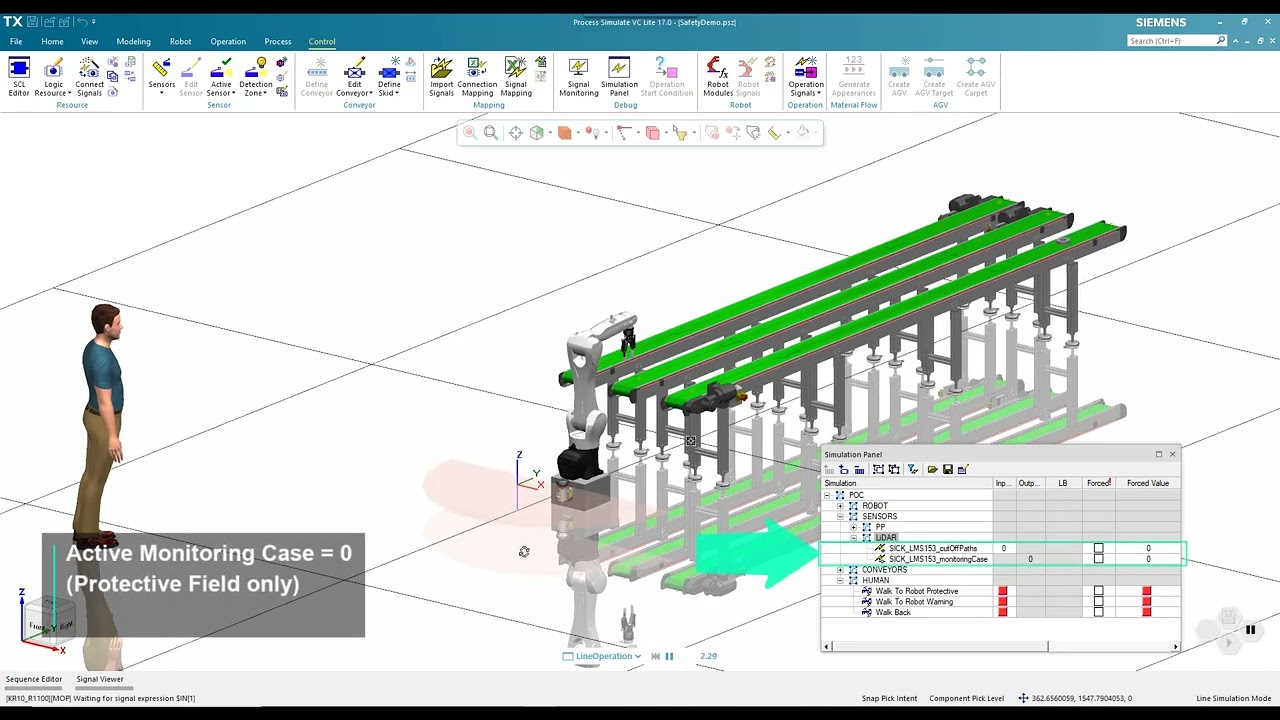Viewport: 1280px width, 720px height.
Task: Toggle input signal of Walk To Robot Warning
Action: tap(1003, 602)
